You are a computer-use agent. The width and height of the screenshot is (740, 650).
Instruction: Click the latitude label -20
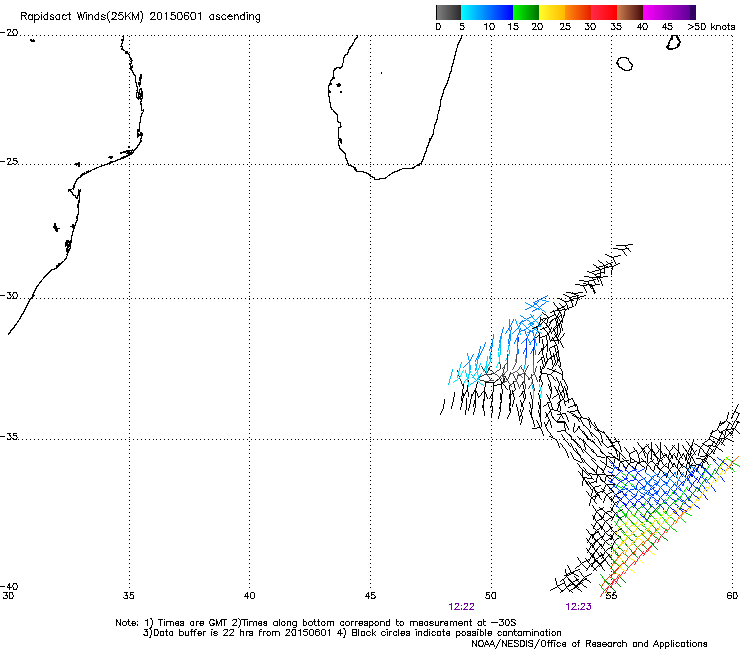(x=9, y=33)
